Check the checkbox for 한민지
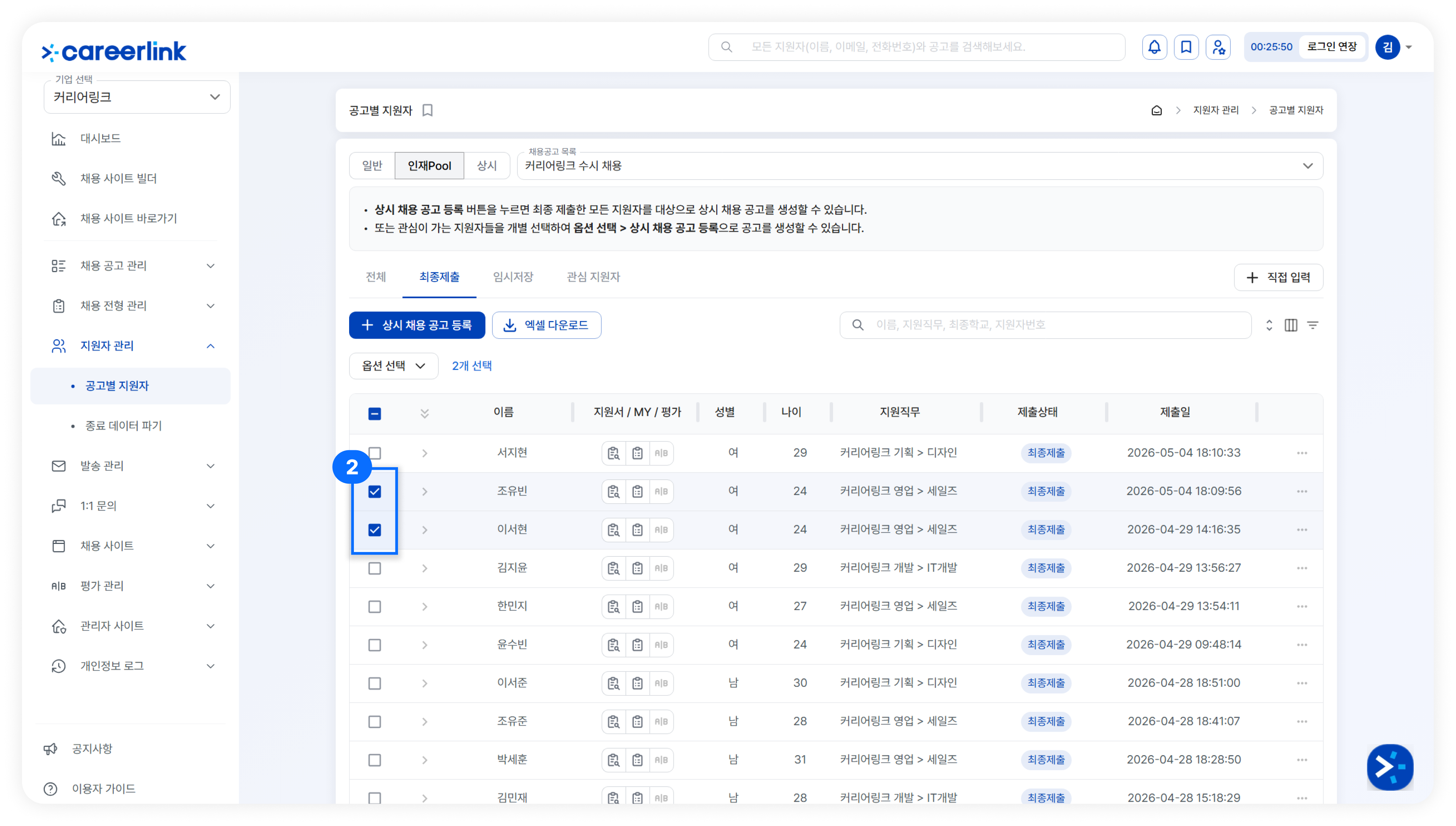Image resolution: width=1456 pixels, height=826 pixels. (374, 607)
